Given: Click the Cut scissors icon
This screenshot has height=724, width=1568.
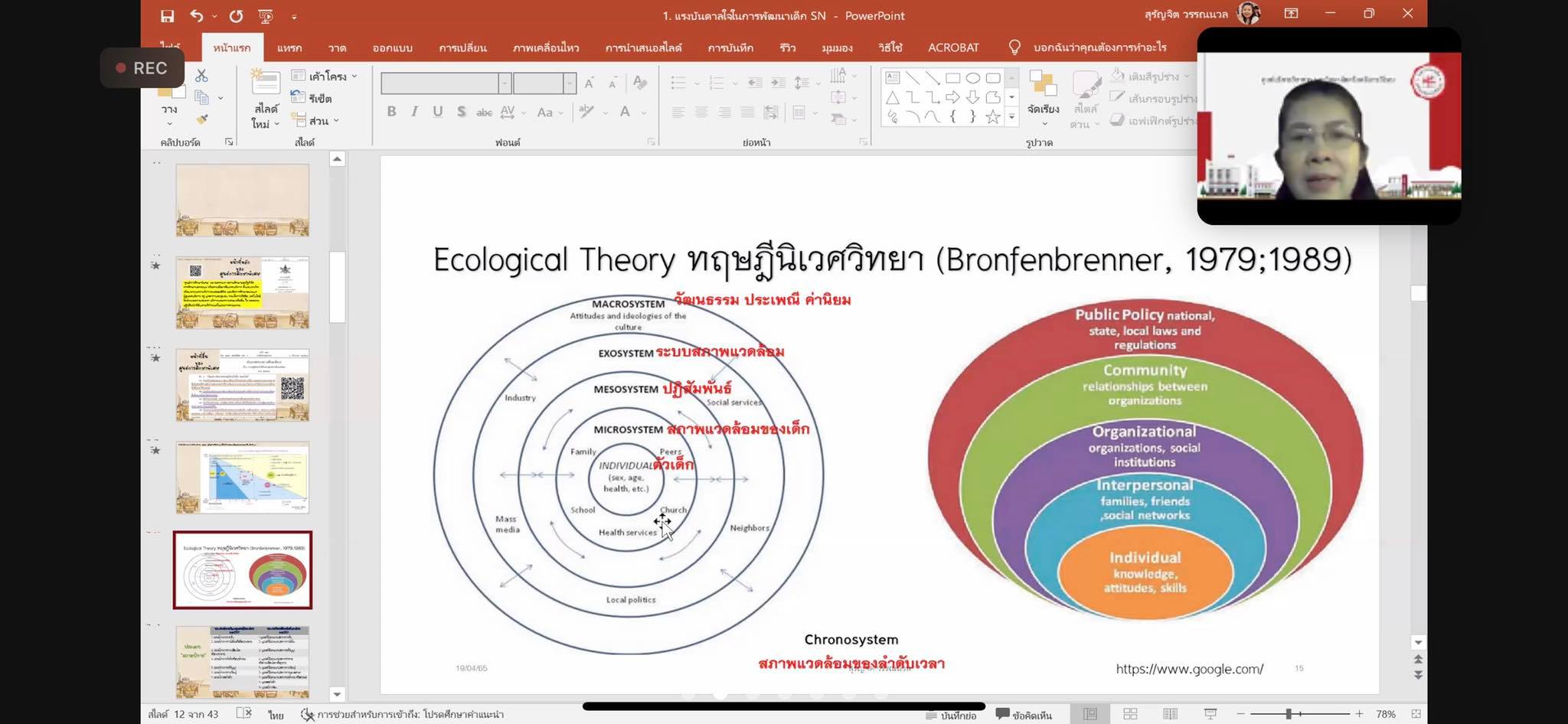Looking at the screenshot, I should pos(201,76).
